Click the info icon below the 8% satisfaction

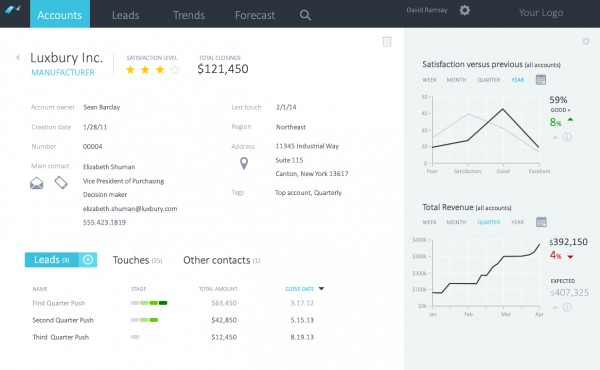[x=567, y=137]
